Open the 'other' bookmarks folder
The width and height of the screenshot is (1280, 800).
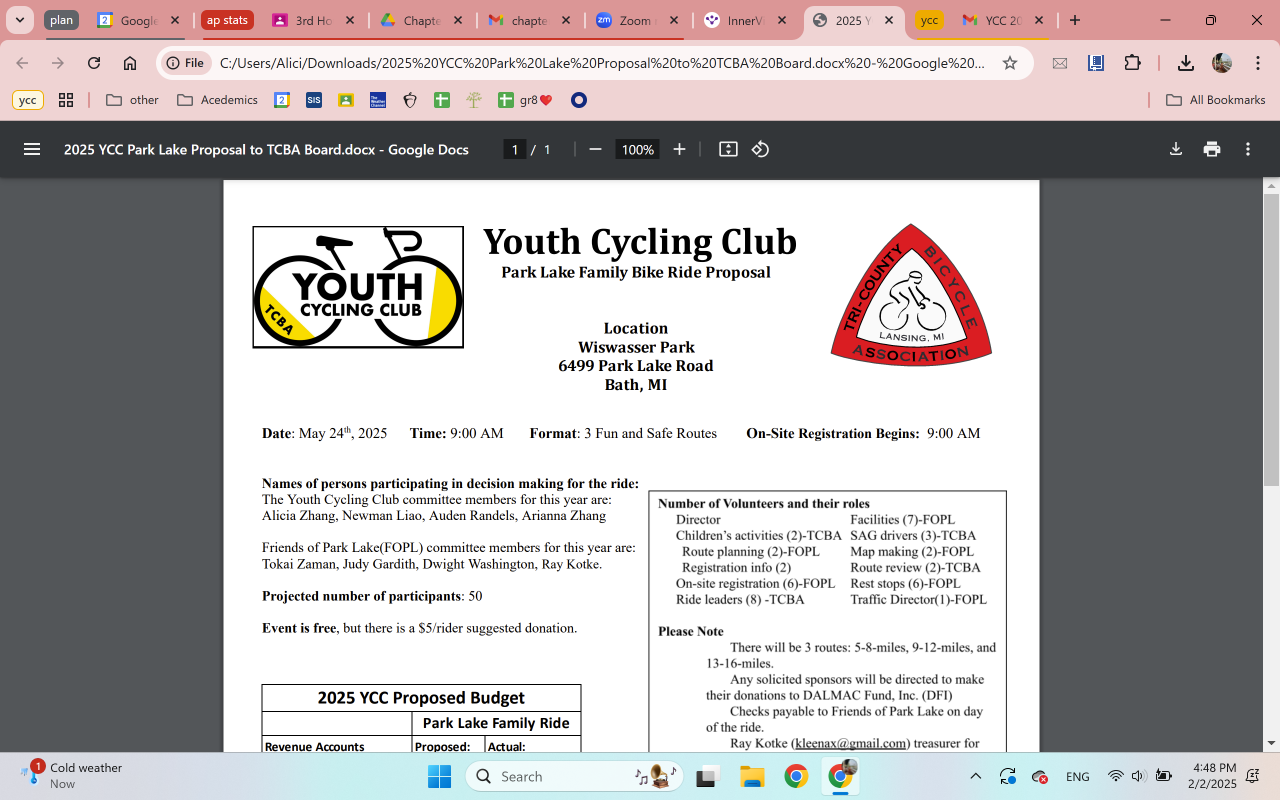pyautogui.click(x=132, y=100)
